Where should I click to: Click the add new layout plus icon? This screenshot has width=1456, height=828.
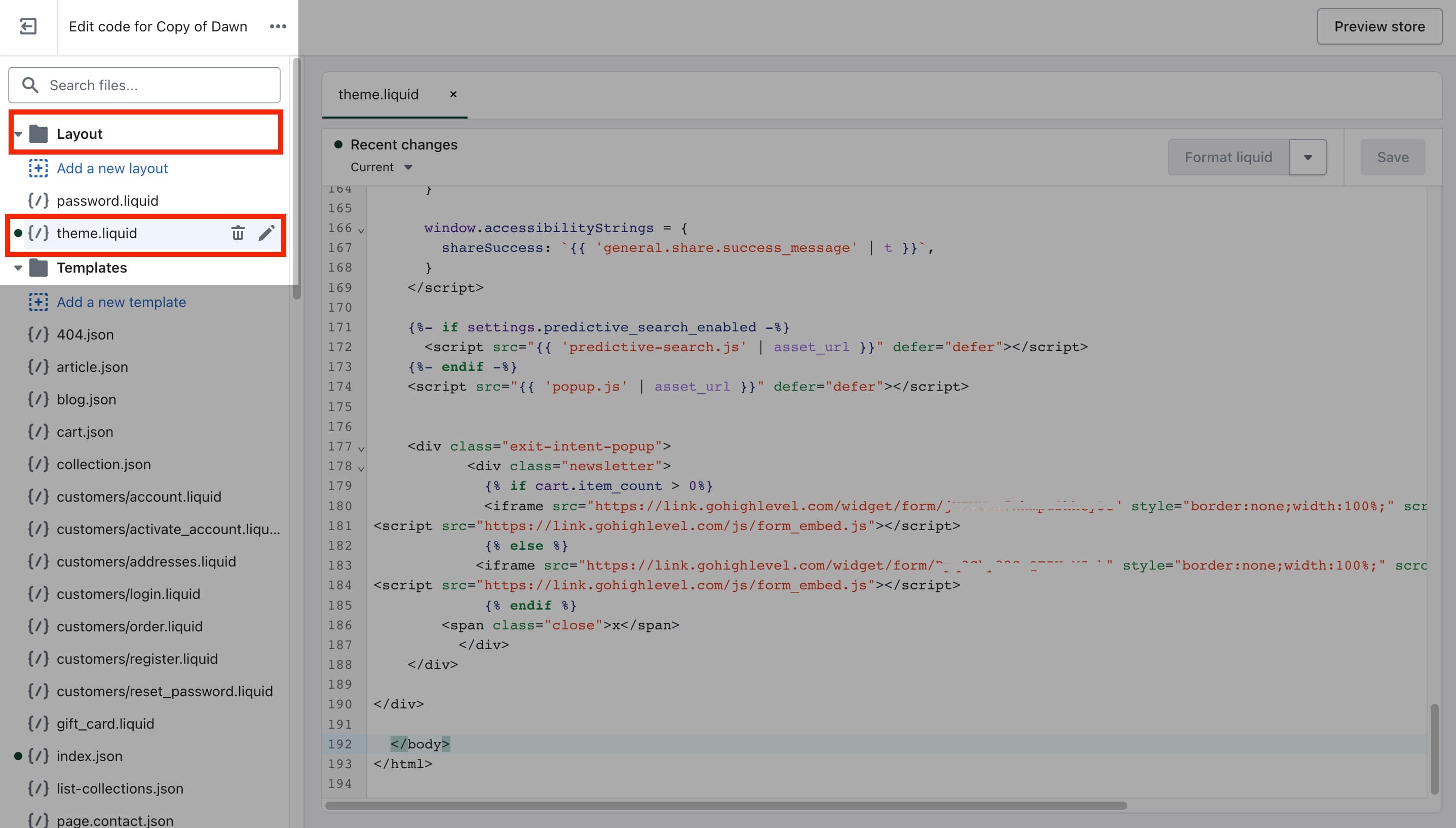click(x=38, y=168)
